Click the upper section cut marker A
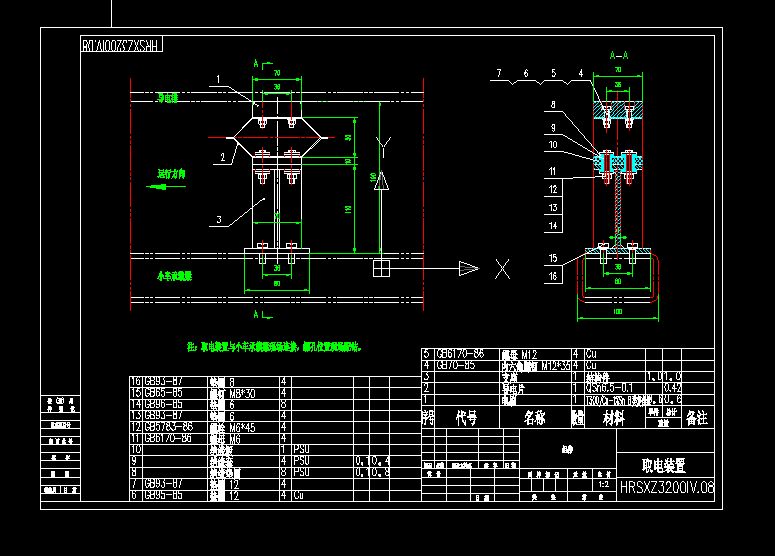775x556 pixels. tap(256, 63)
